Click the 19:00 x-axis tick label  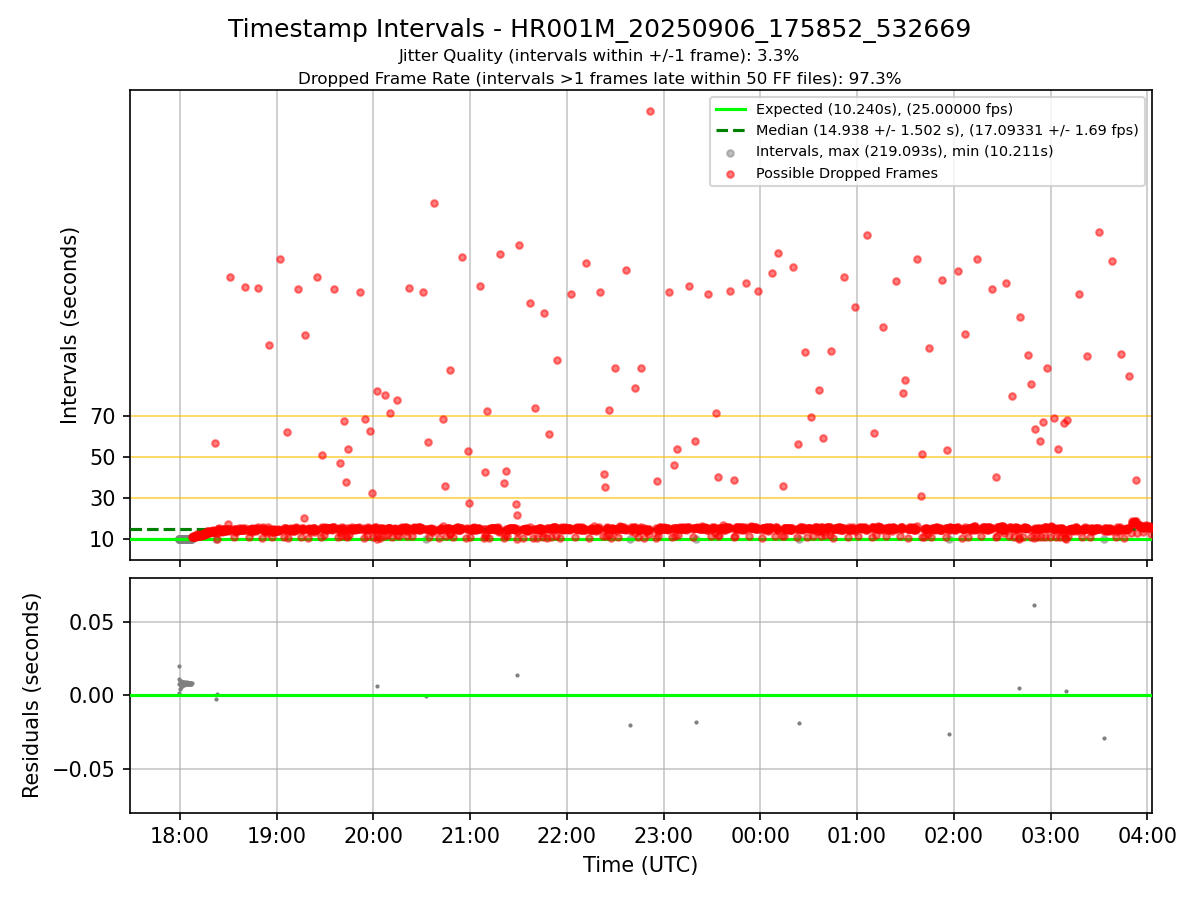277,834
